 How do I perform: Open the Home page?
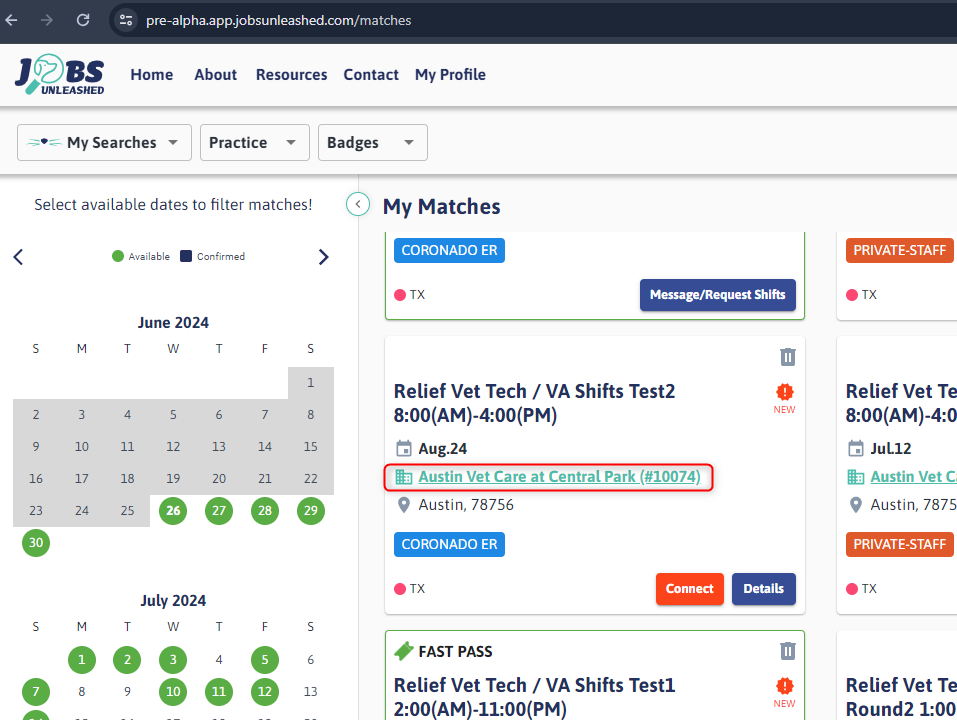tap(152, 74)
